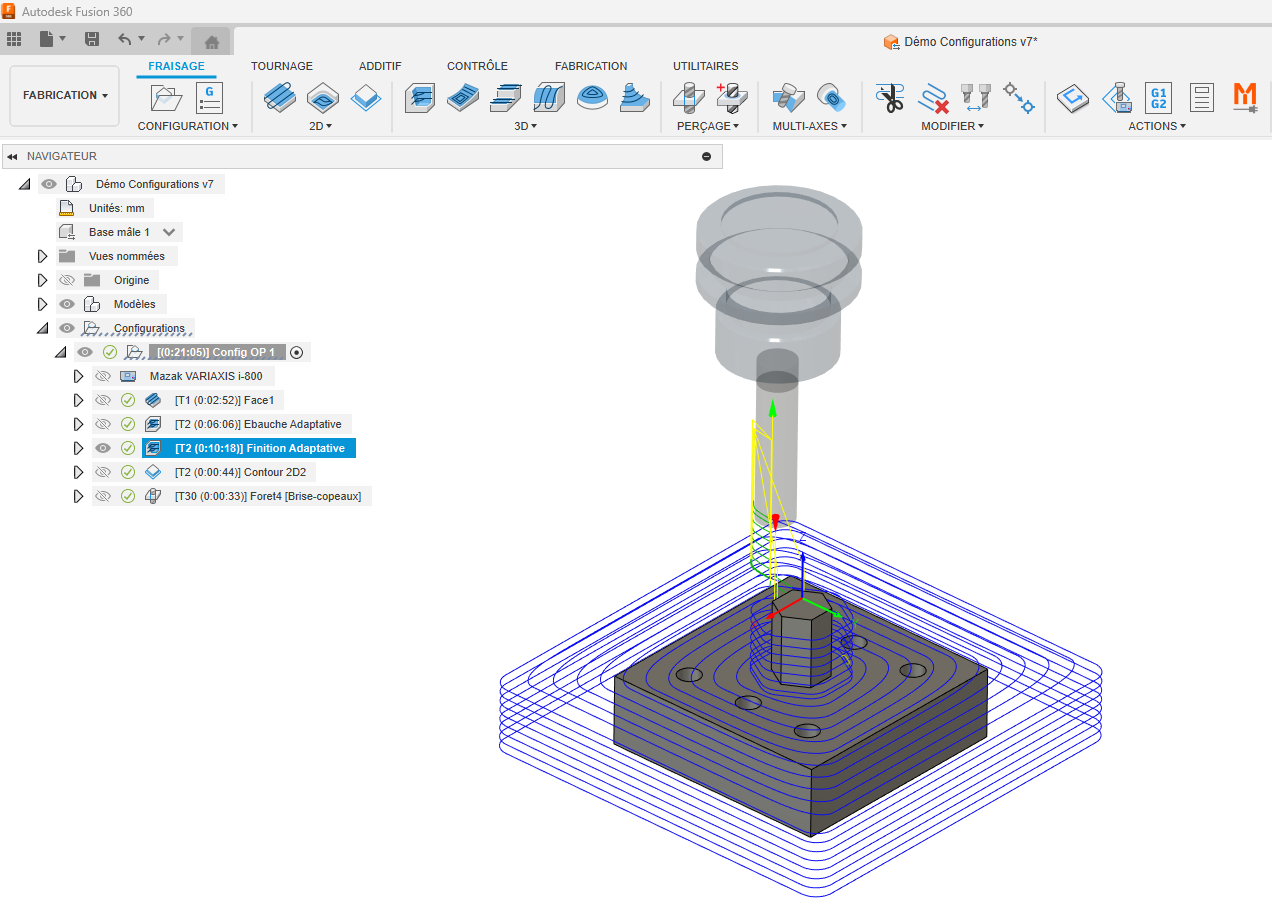Expand the Vues nommées folder
Viewport: 1272px width, 921px height.
pos(42,256)
